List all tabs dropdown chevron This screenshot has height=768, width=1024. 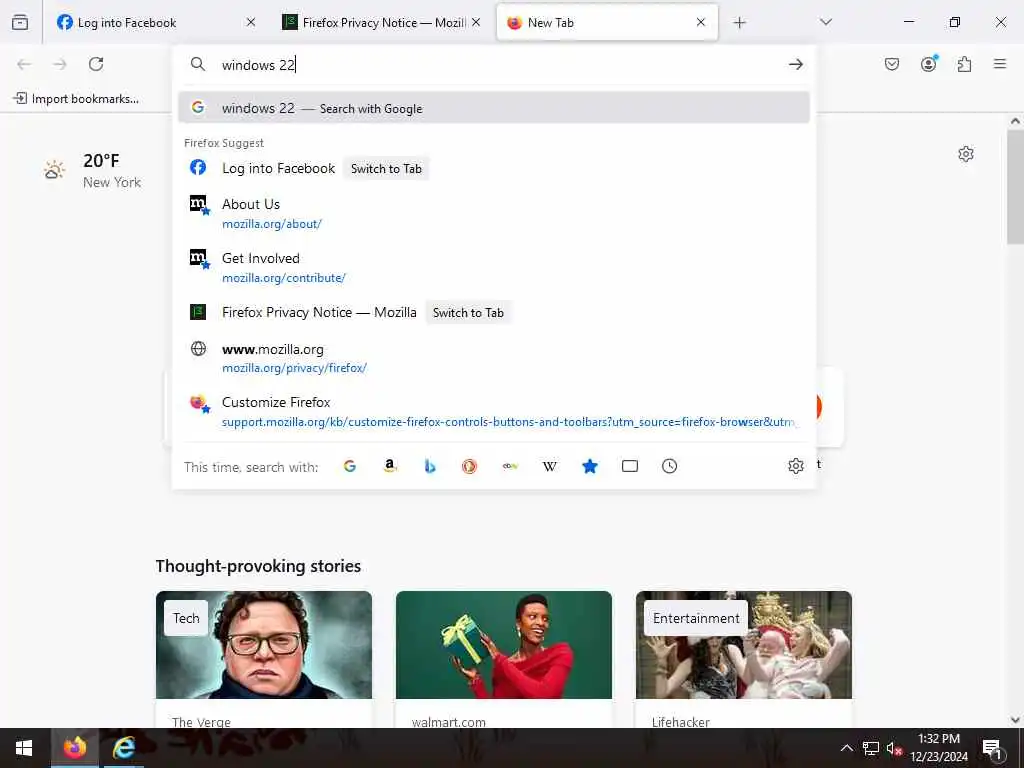coord(826,22)
